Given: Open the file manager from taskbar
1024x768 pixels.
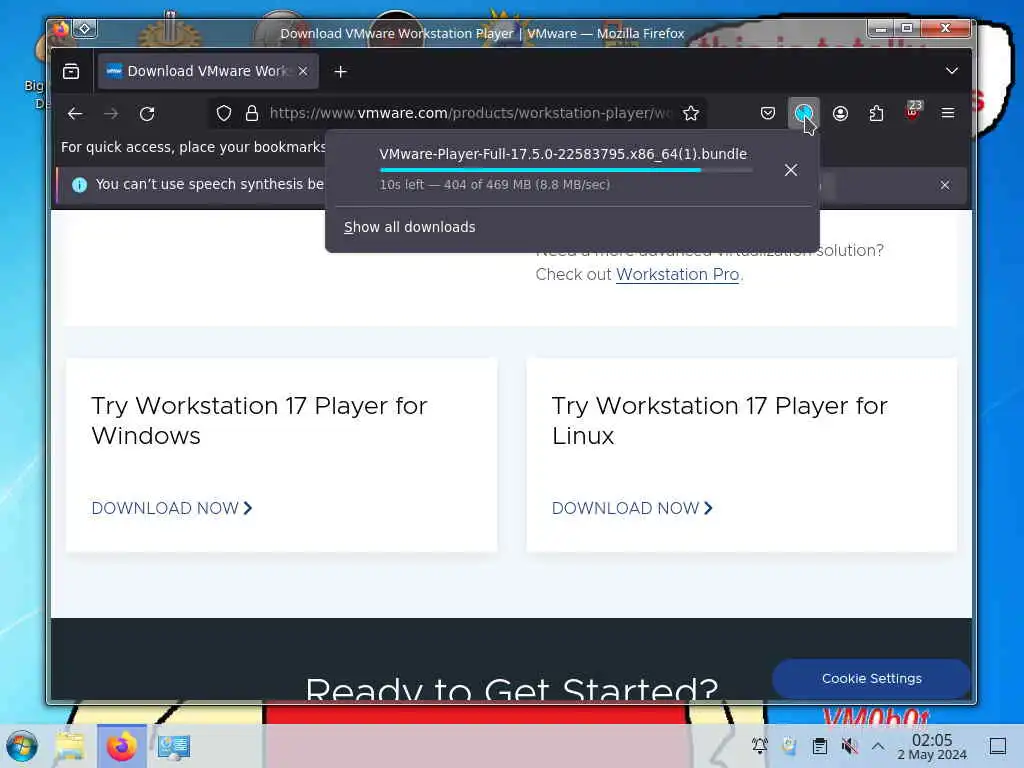Looking at the screenshot, I should point(70,746).
